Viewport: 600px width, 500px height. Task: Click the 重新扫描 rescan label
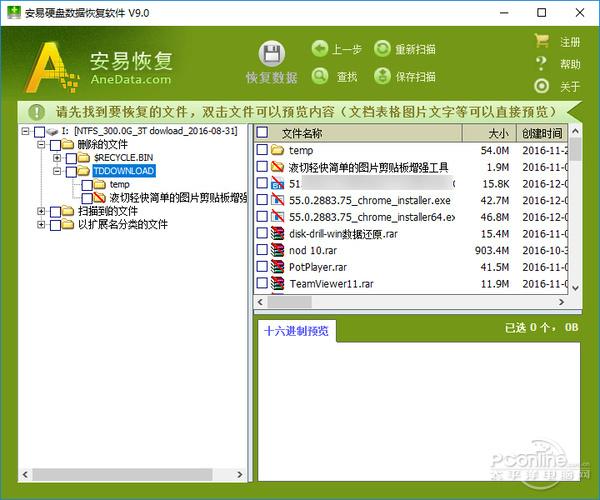point(415,49)
